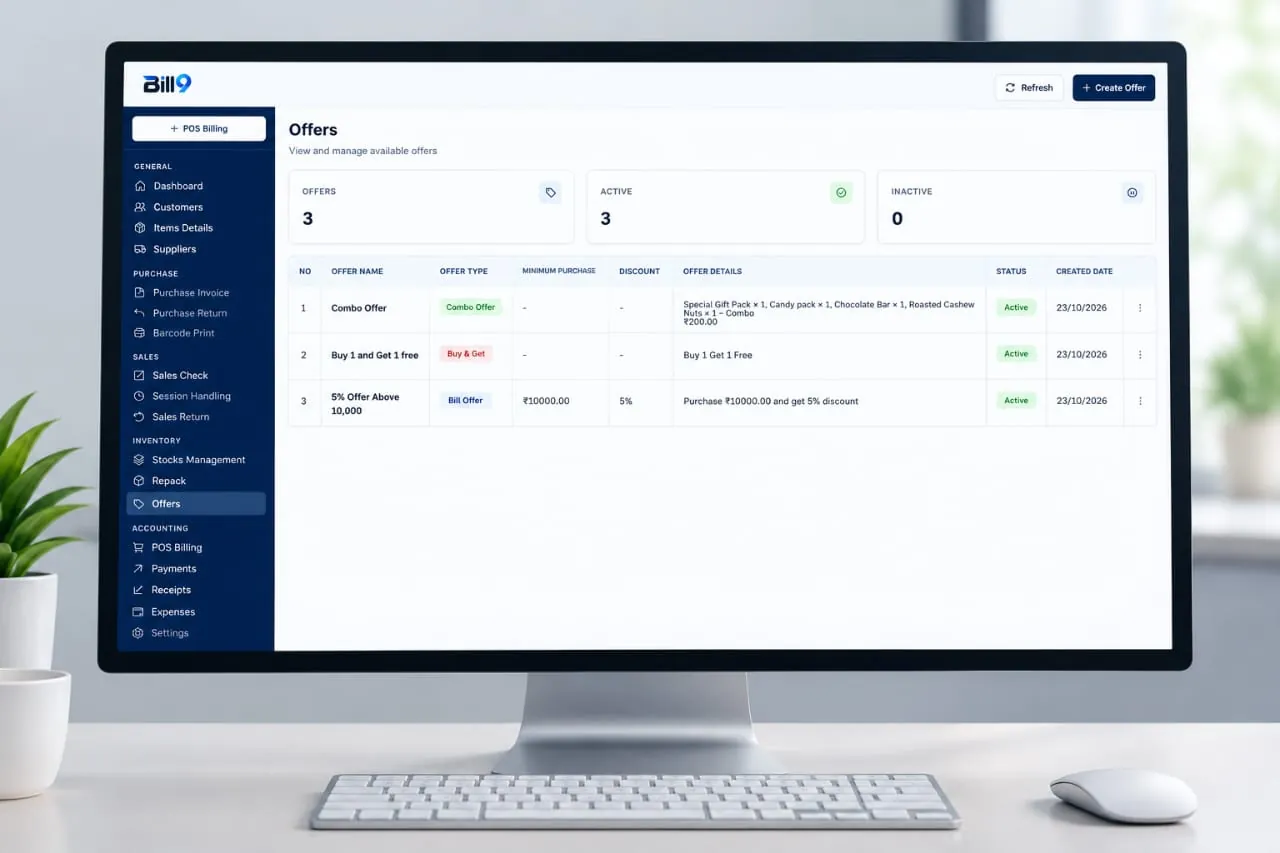Click the Customers people icon
Screen dimensions: 1280x853
tap(140, 207)
